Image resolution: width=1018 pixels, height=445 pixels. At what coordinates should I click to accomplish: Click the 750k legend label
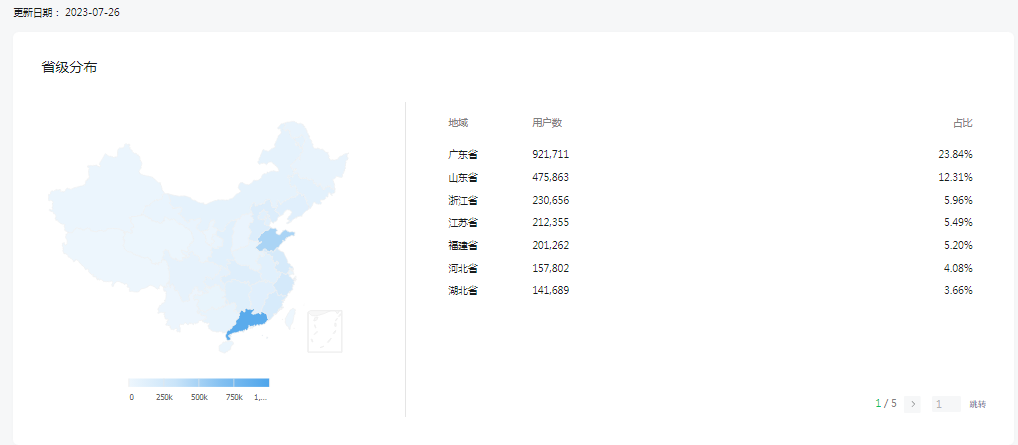[x=234, y=398]
